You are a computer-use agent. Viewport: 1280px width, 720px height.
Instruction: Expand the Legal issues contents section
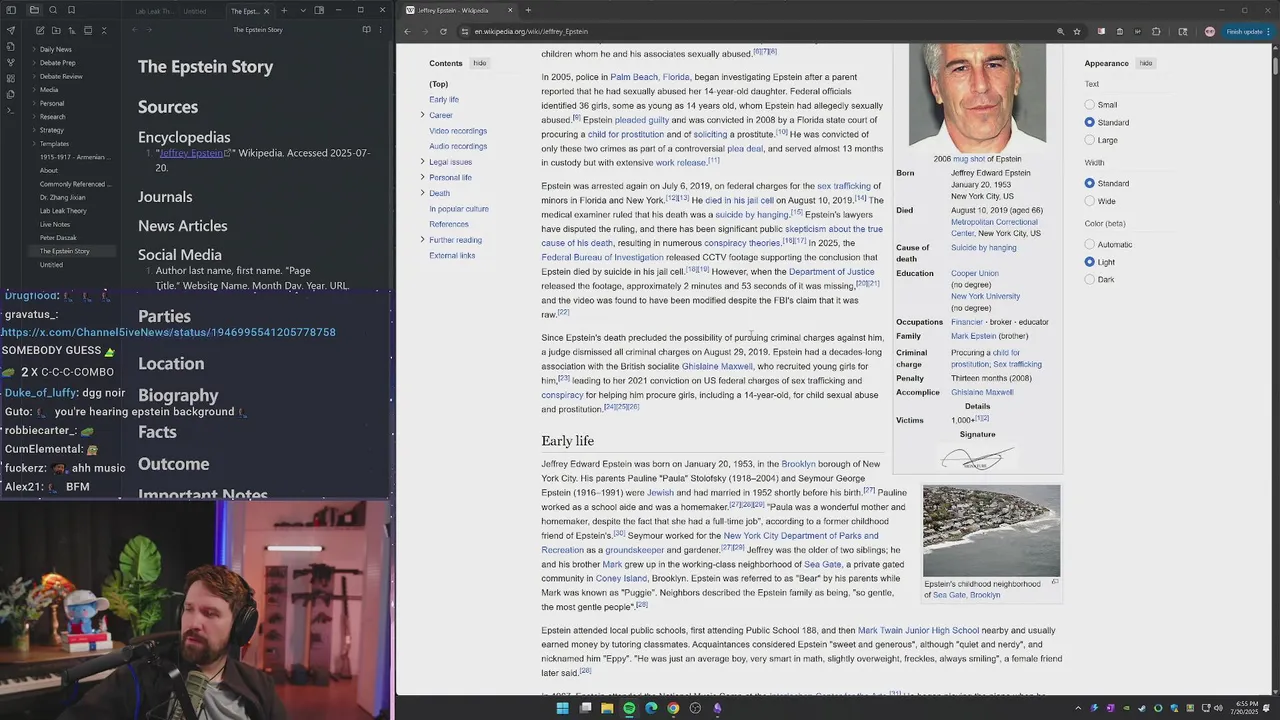423,162
